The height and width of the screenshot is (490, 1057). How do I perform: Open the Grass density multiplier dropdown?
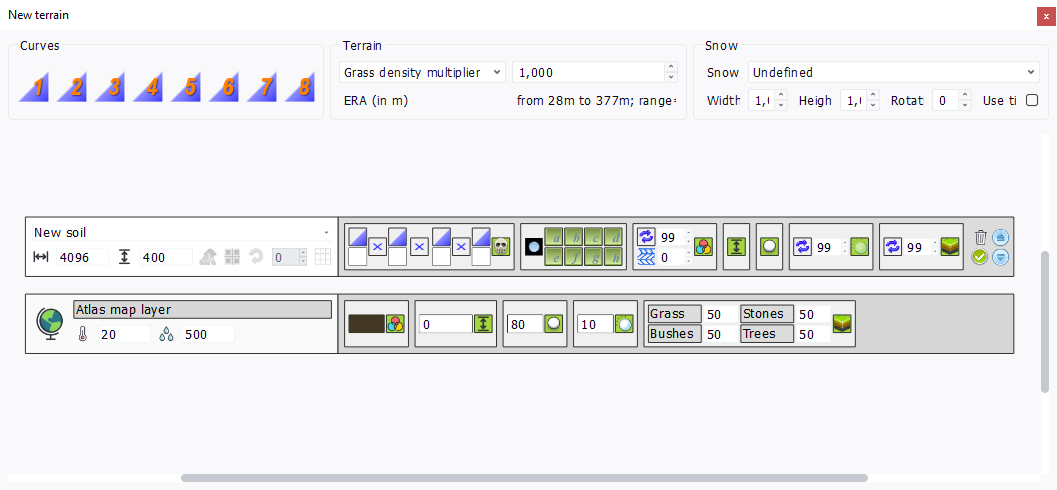[x=422, y=72]
